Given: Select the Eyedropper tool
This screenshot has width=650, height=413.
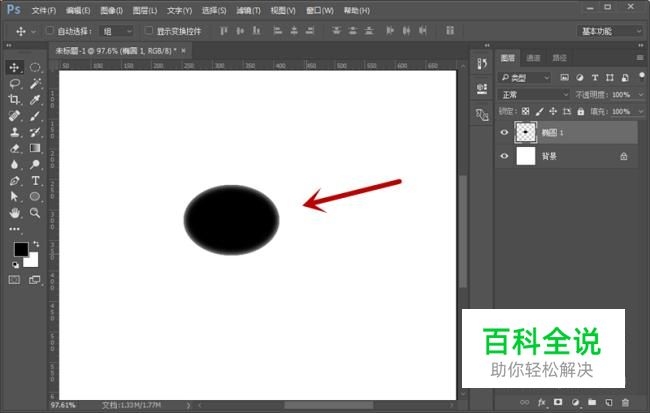Looking at the screenshot, I should point(35,100).
